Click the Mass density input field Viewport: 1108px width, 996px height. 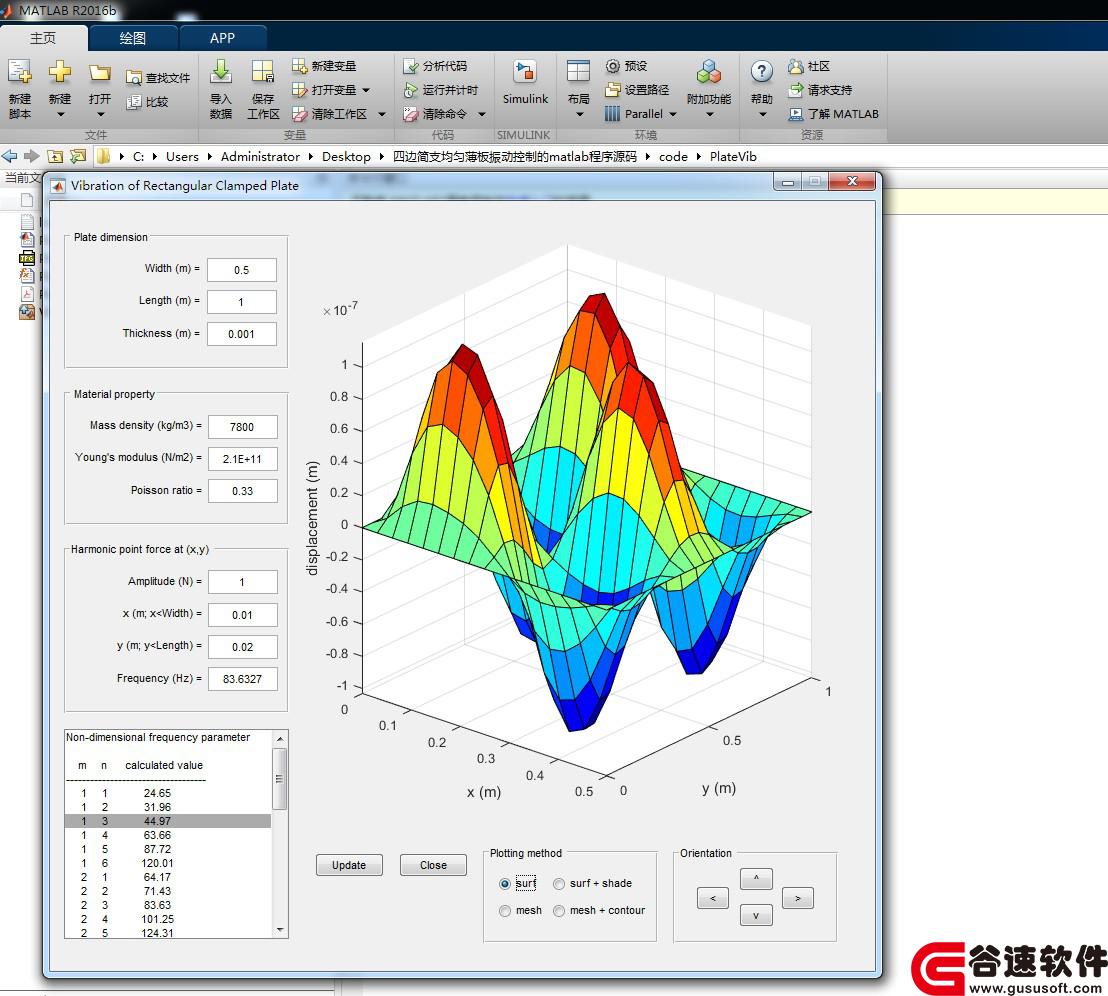pos(242,427)
